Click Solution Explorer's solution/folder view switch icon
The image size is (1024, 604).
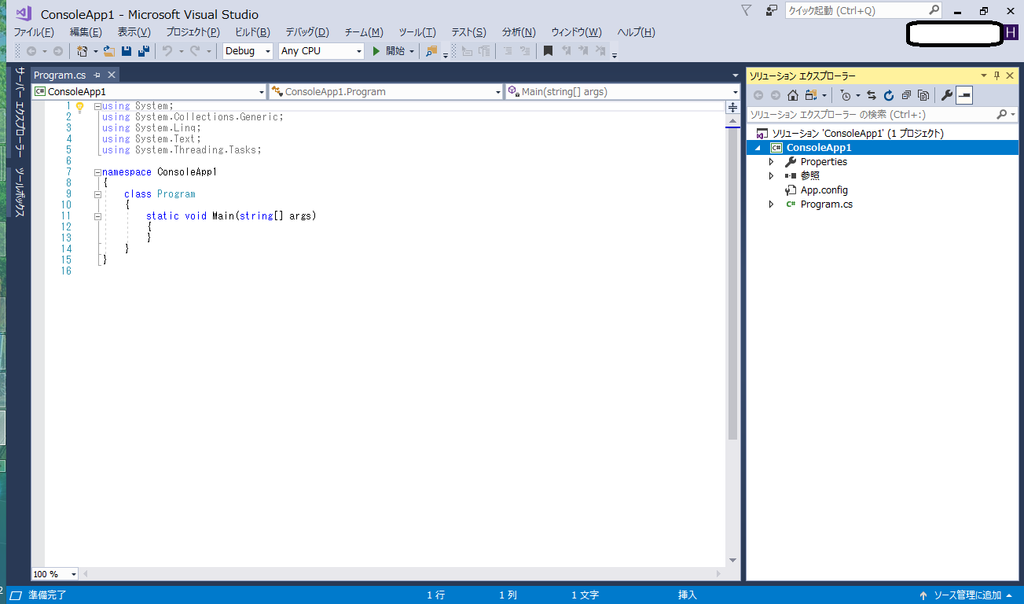click(810, 95)
